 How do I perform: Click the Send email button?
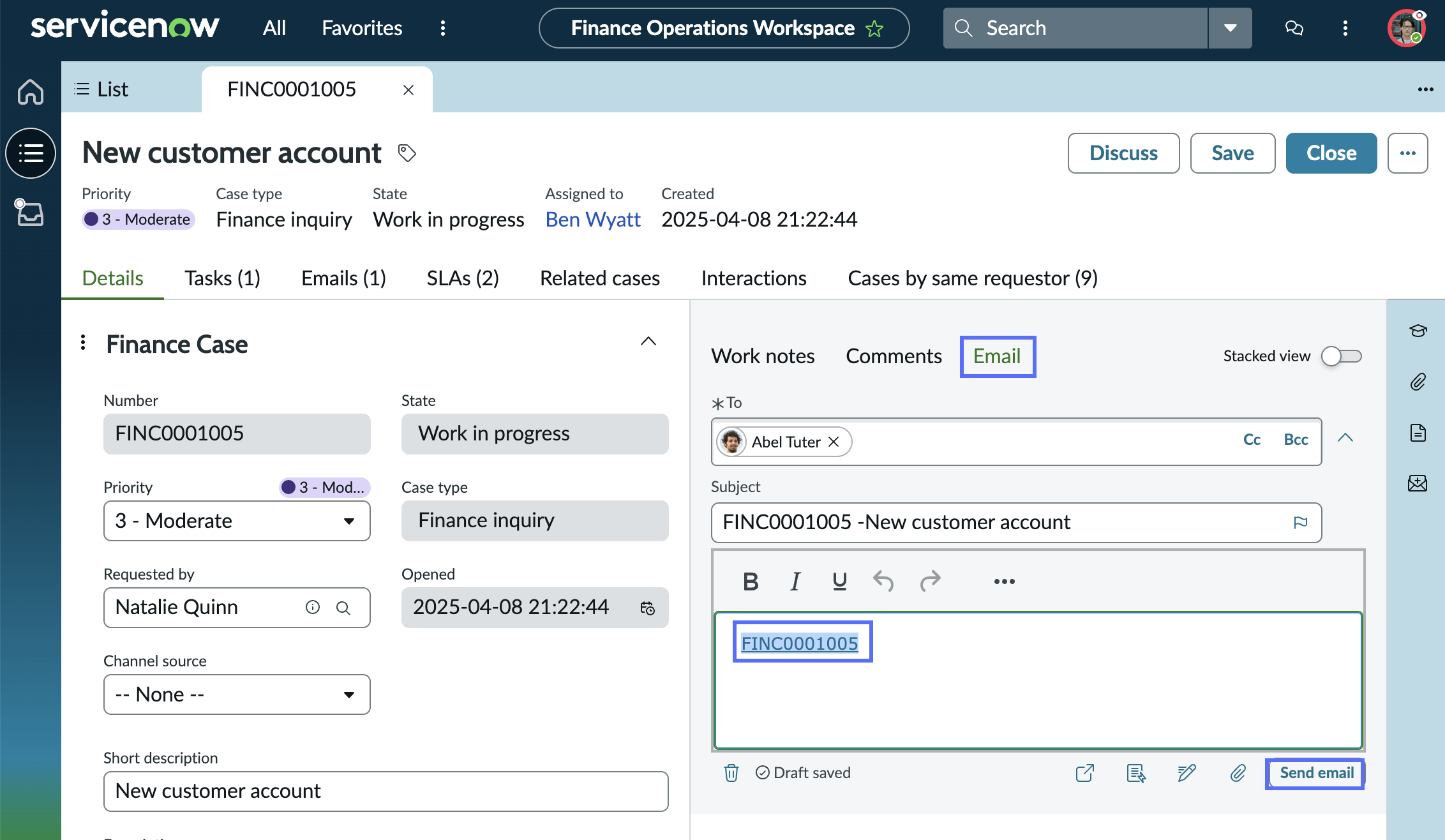coord(1316,773)
